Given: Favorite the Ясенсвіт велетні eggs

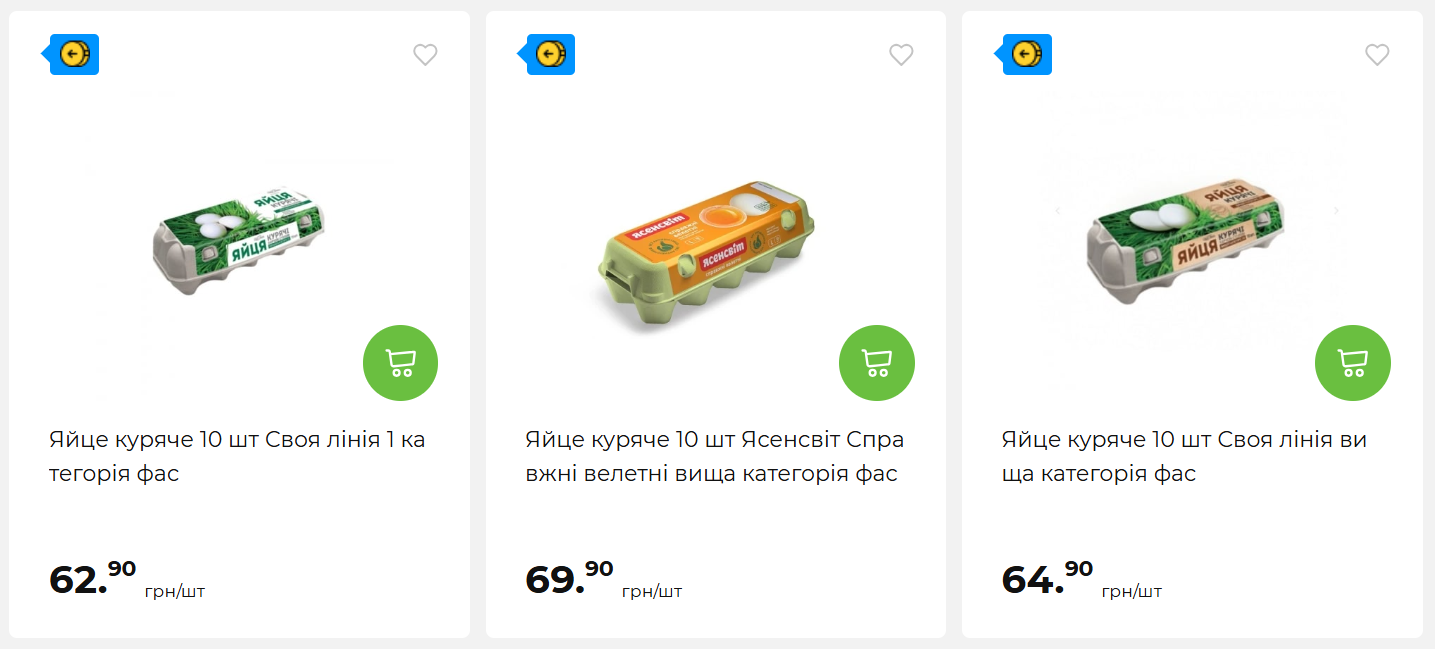Looking at the screenshot, I should [x=901, y=55].
